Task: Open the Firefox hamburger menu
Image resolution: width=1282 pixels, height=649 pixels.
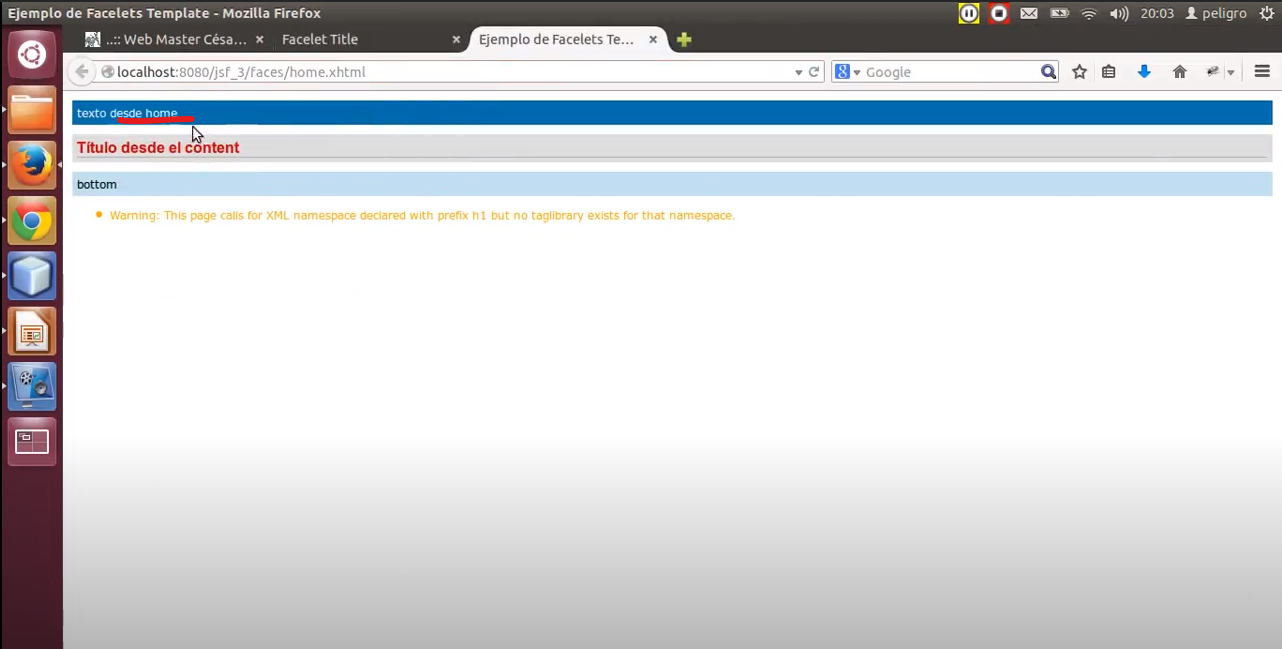Action: coord(1262,72)
